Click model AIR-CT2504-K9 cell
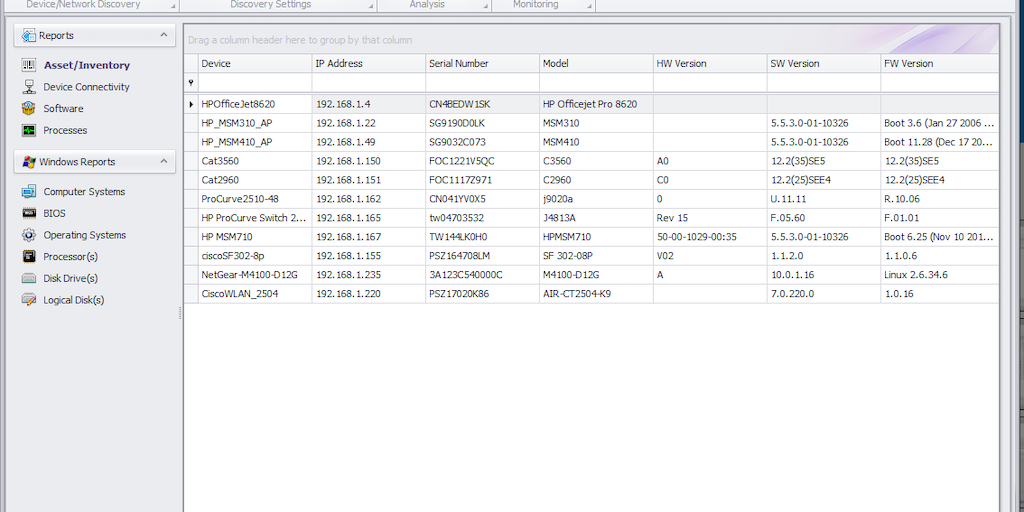Image resolution: width=1024 pixels, height=512 pixels. (596, 293)
